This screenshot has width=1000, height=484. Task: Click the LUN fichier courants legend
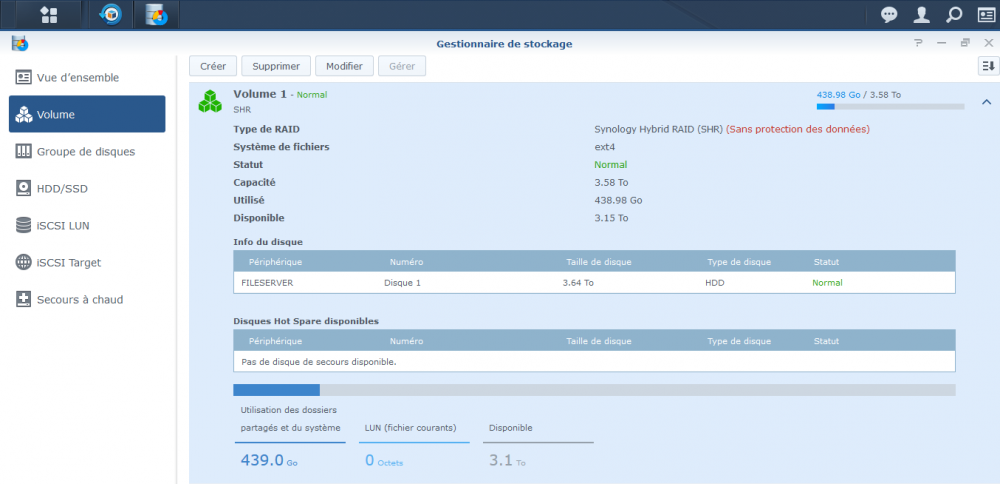tap(411, 428)
